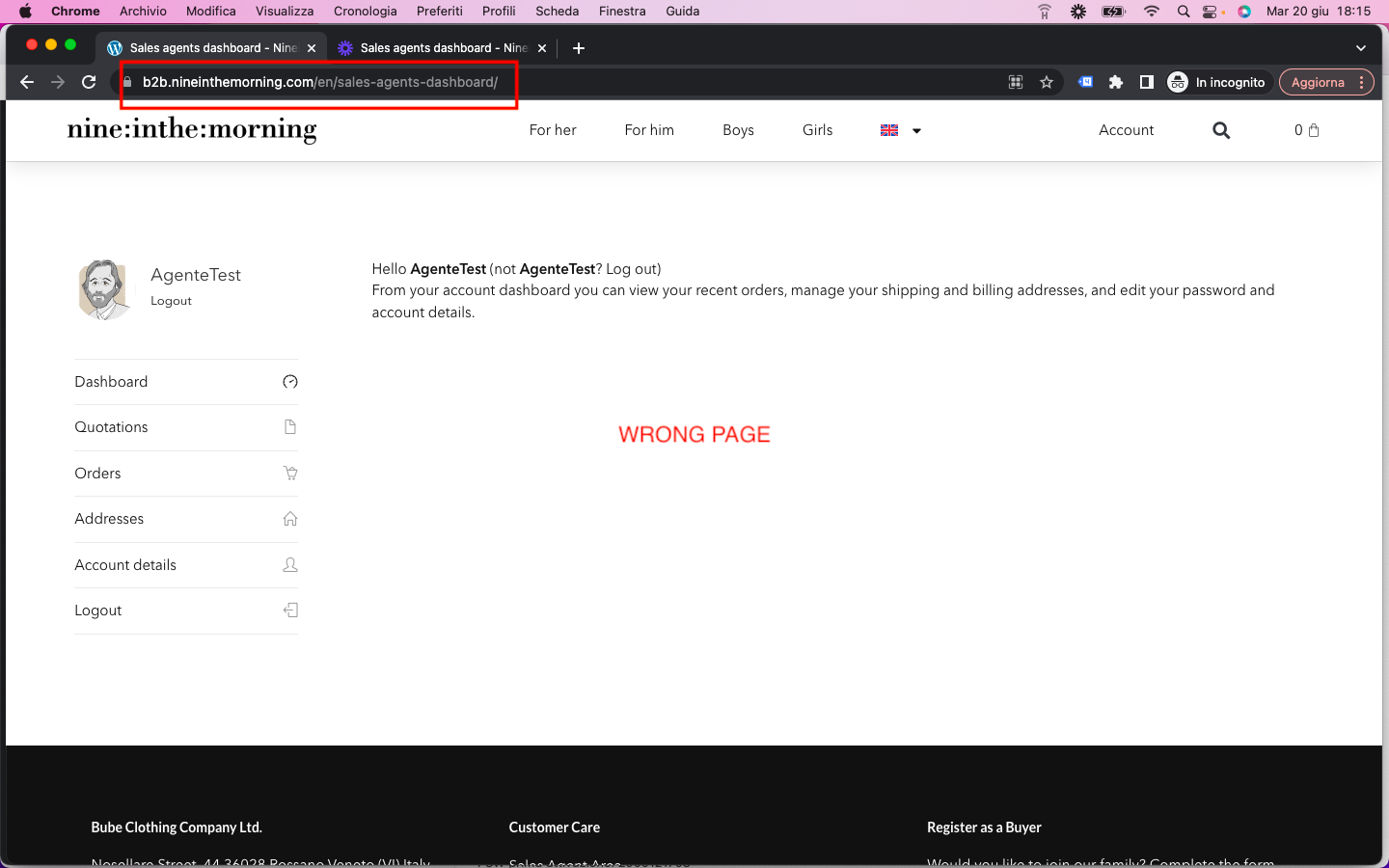Bookmark this page with the star

click(1047, 82)
